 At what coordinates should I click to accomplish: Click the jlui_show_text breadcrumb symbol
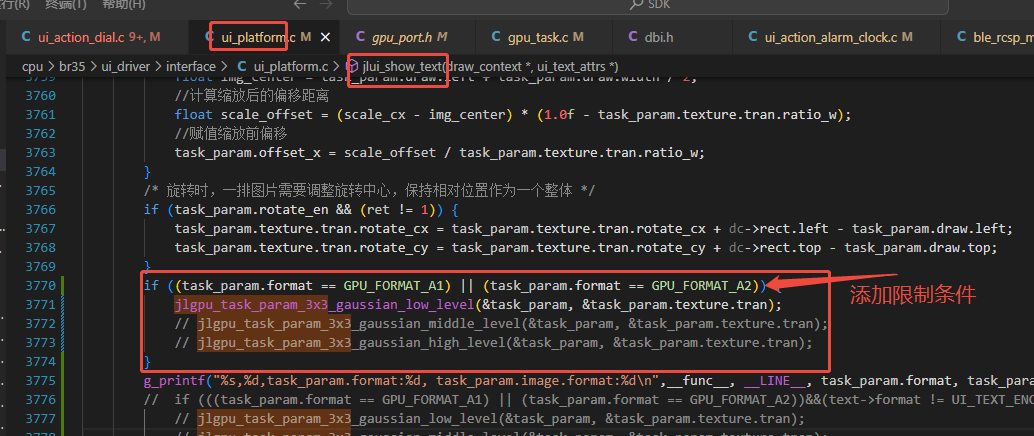402,67
